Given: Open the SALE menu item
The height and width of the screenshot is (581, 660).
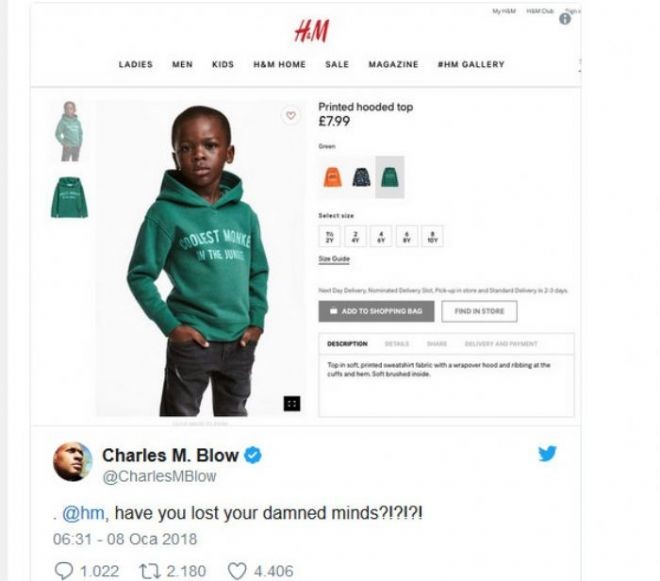Looking at the screenshot, I should point(337,64).
